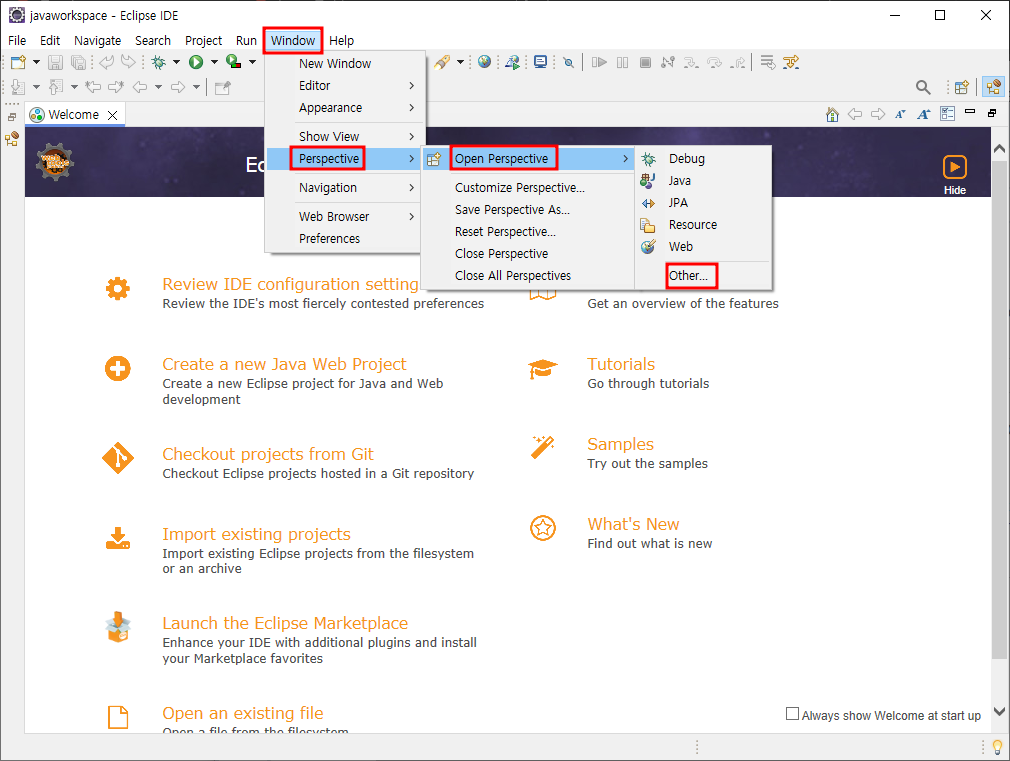Click the Resume debug icon
Viewport: 1010px width, 761px height.
[x=599, y=63]
